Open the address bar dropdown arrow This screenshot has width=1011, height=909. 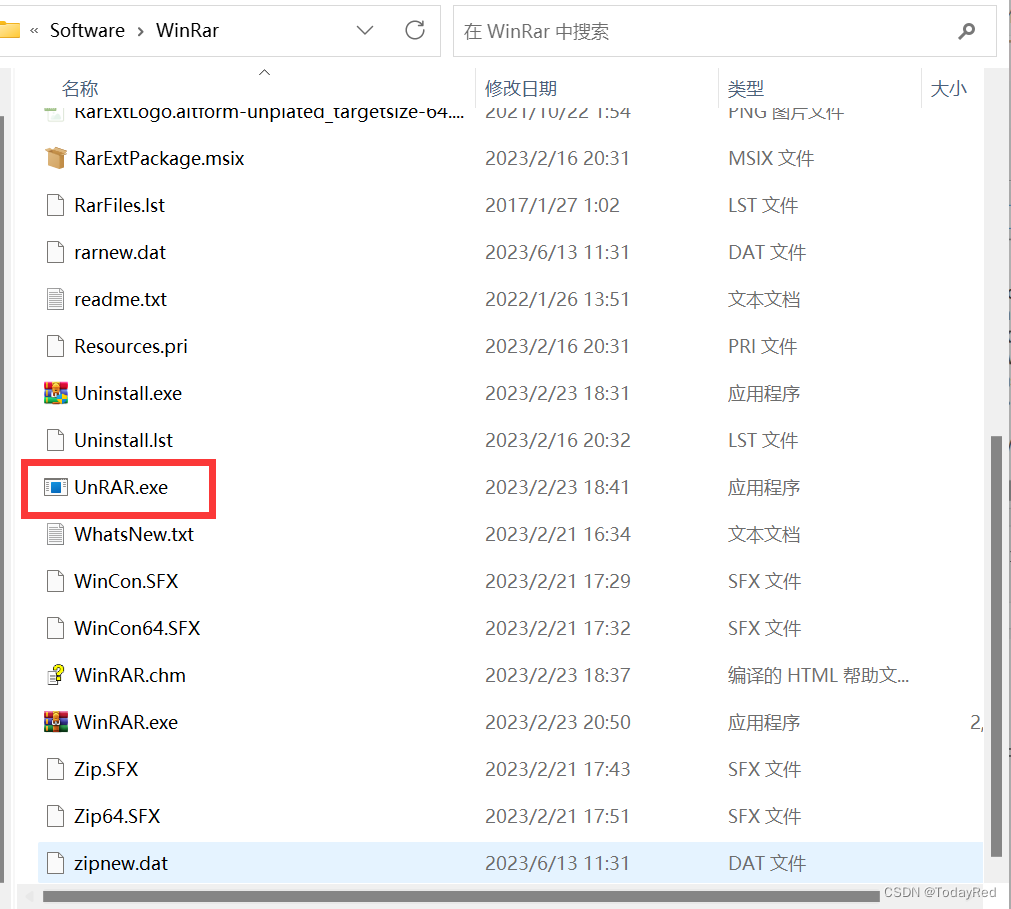[x=365, y=31]
